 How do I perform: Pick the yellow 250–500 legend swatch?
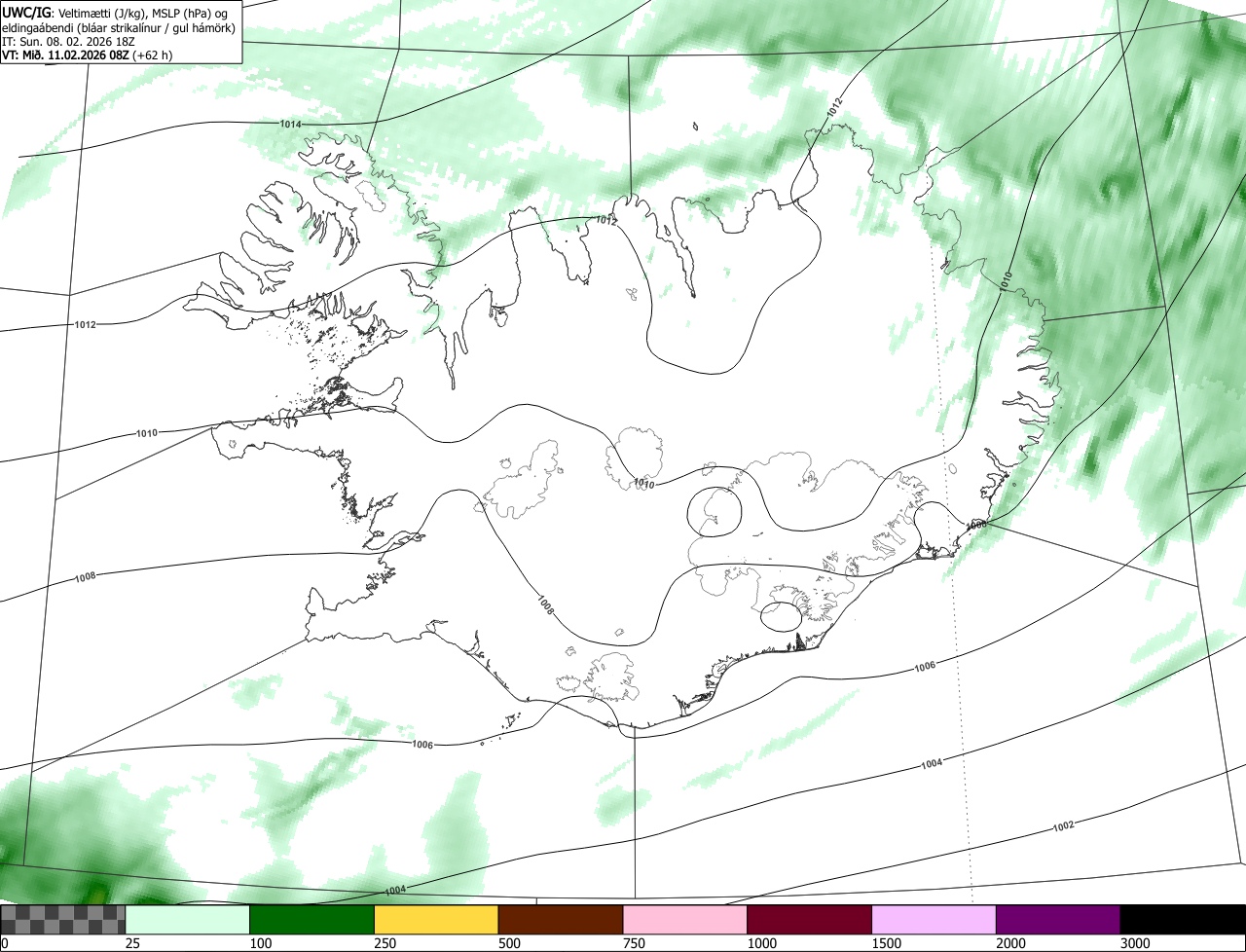pos(436,920)
